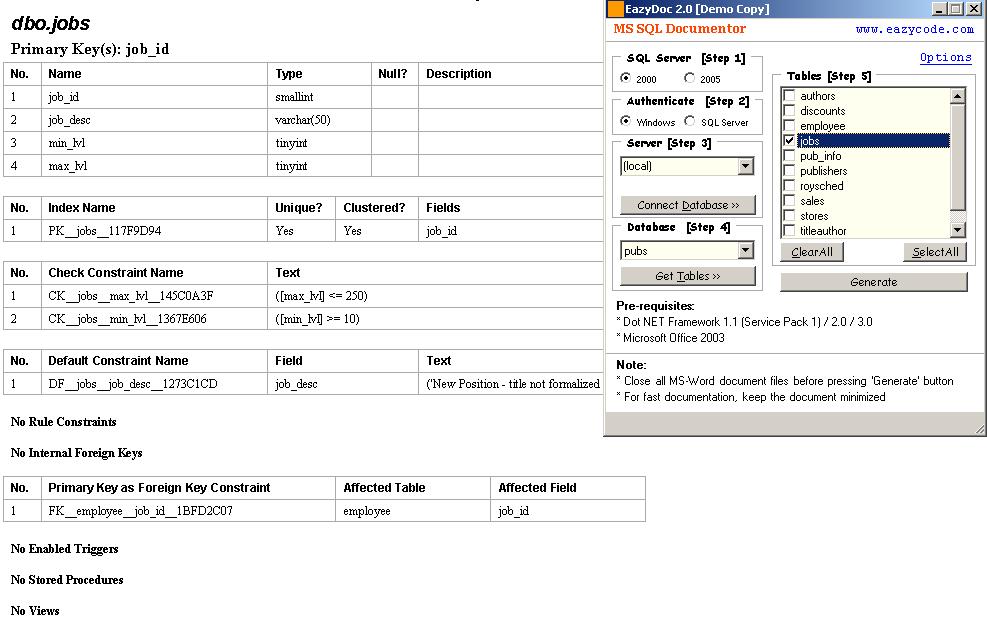Viewport: 987px width, 621px height.
Task: Click the No Stored Procedures text
Action: (x=67, y=579)
